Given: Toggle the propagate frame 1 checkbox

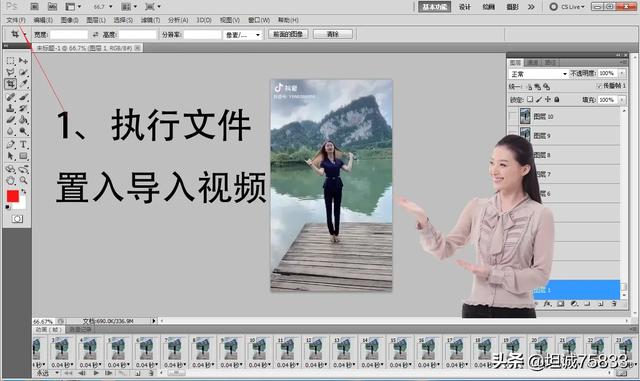Looking at the screenshot, I should click(x=599, y=86).
